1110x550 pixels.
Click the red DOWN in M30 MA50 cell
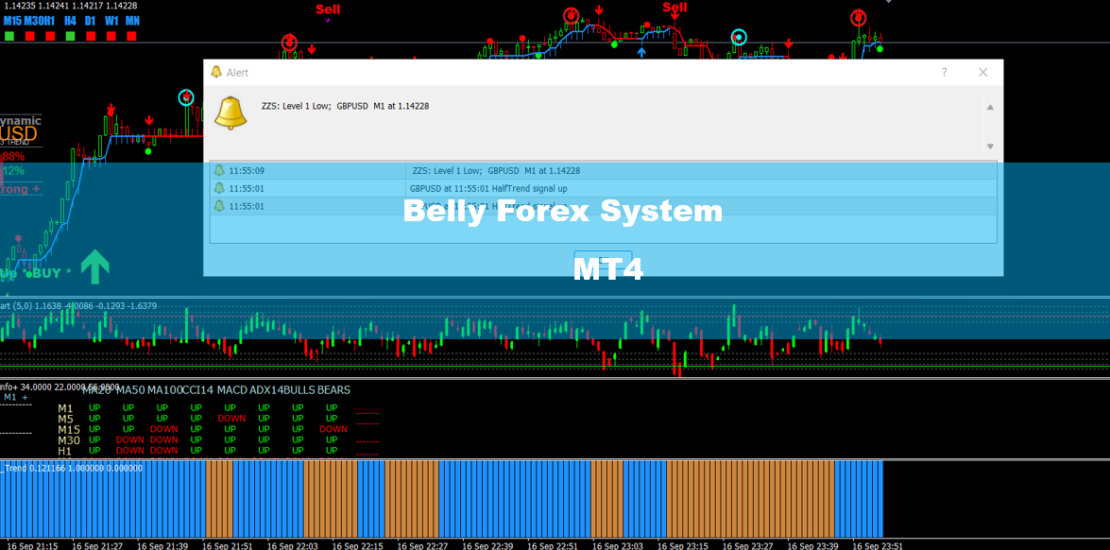point(130,440)
